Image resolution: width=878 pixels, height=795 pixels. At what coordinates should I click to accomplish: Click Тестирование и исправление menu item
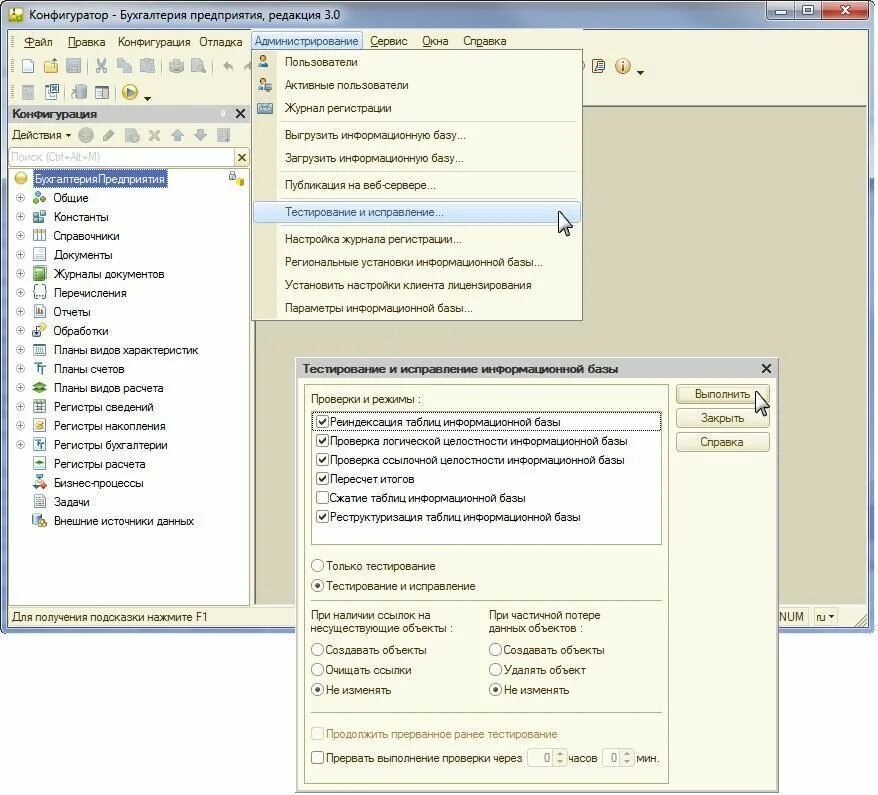pos(417,212)
